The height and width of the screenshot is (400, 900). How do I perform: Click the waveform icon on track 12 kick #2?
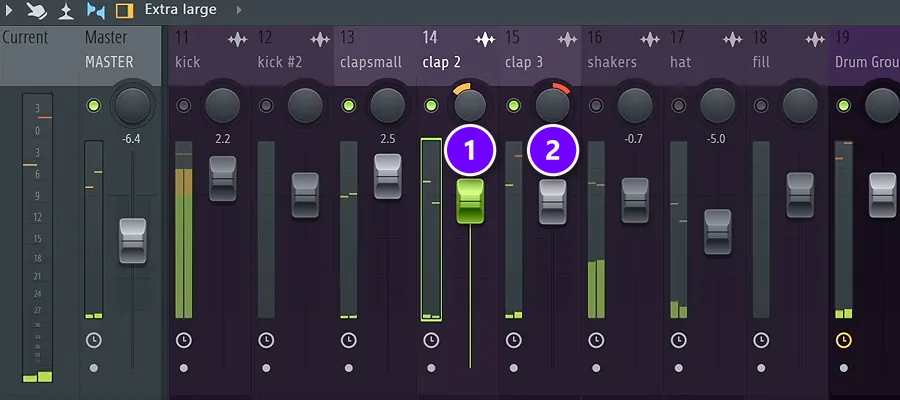[x=320, y=40]
